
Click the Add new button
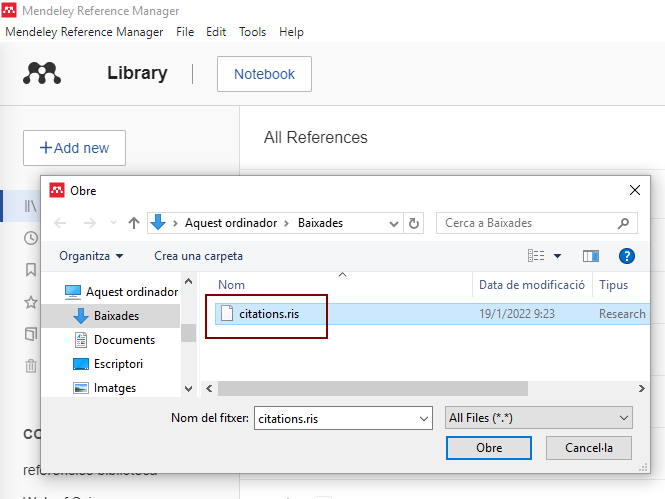click(74, 148)
